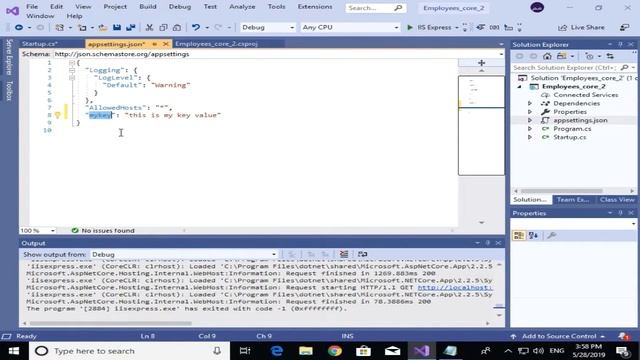Click the Cut scissors icon
Viewport: 640px width, 360px height.
coord(149,27)
